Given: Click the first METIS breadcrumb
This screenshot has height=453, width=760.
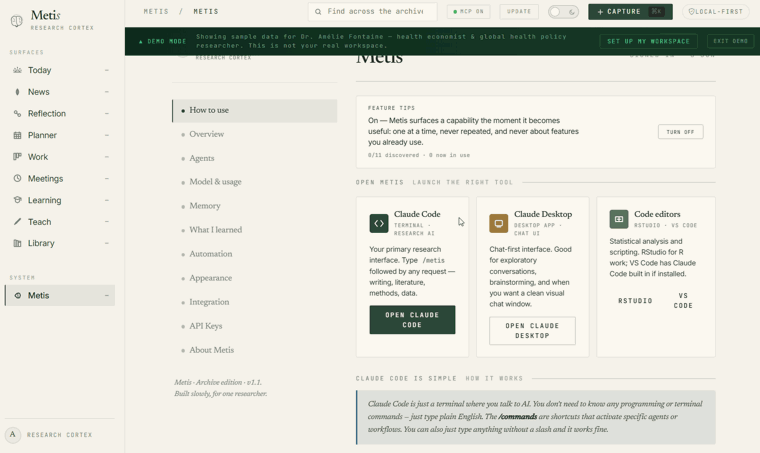Looking at the screenshot, I should [156, 12].
